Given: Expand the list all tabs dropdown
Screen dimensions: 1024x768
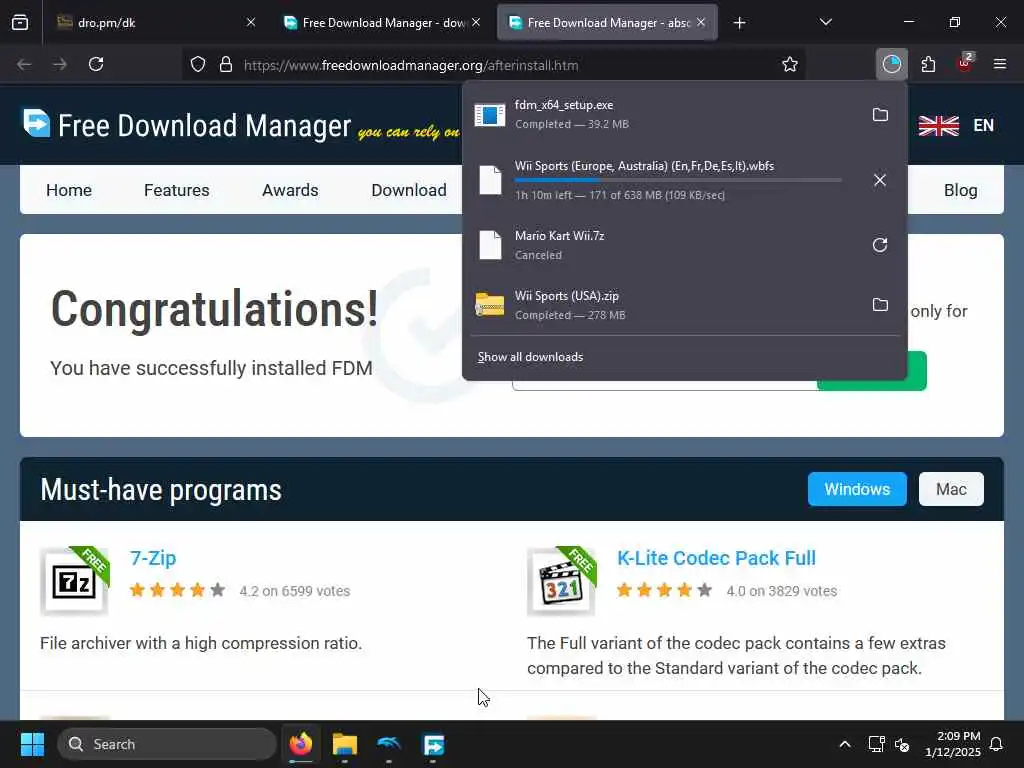Looking at the screenshot, I should point(825,23).
